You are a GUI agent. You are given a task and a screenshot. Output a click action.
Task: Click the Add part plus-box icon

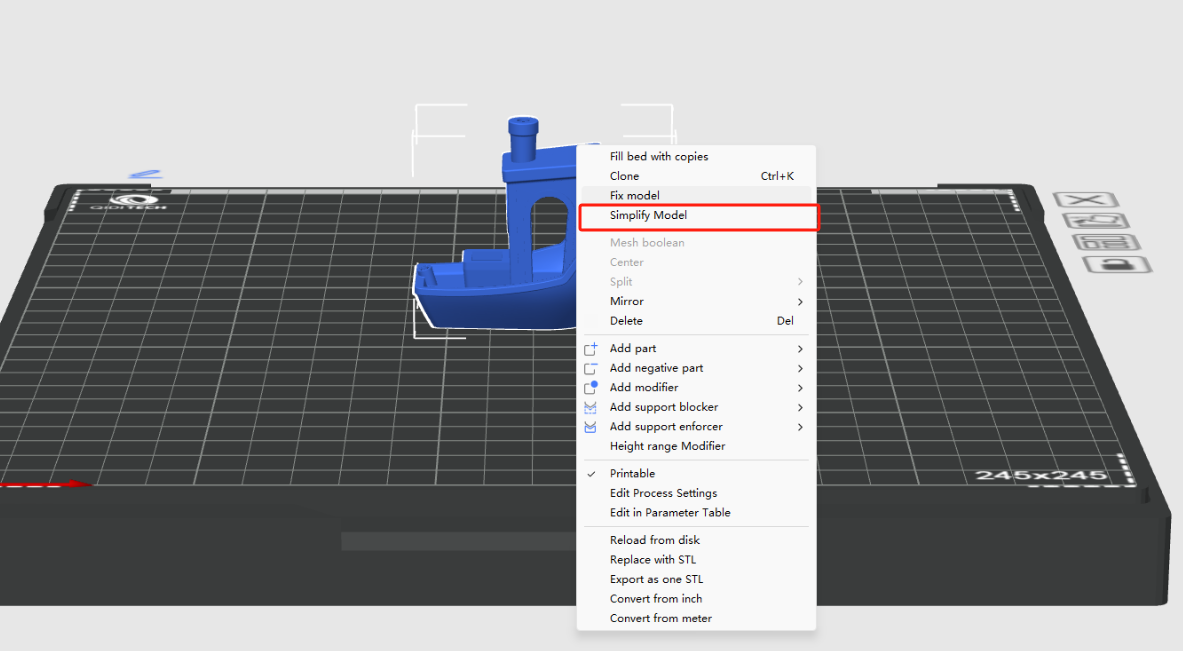click(x=590, y=349)
